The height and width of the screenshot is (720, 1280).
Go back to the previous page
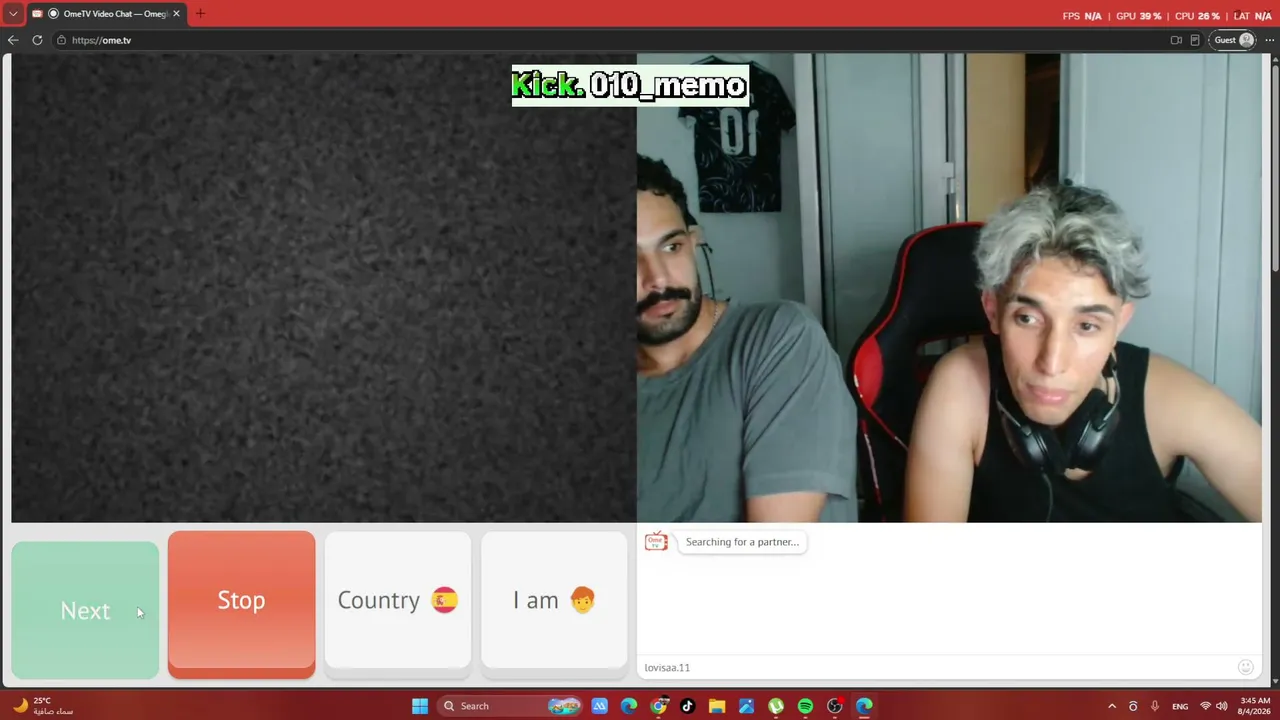coord(13,40)
